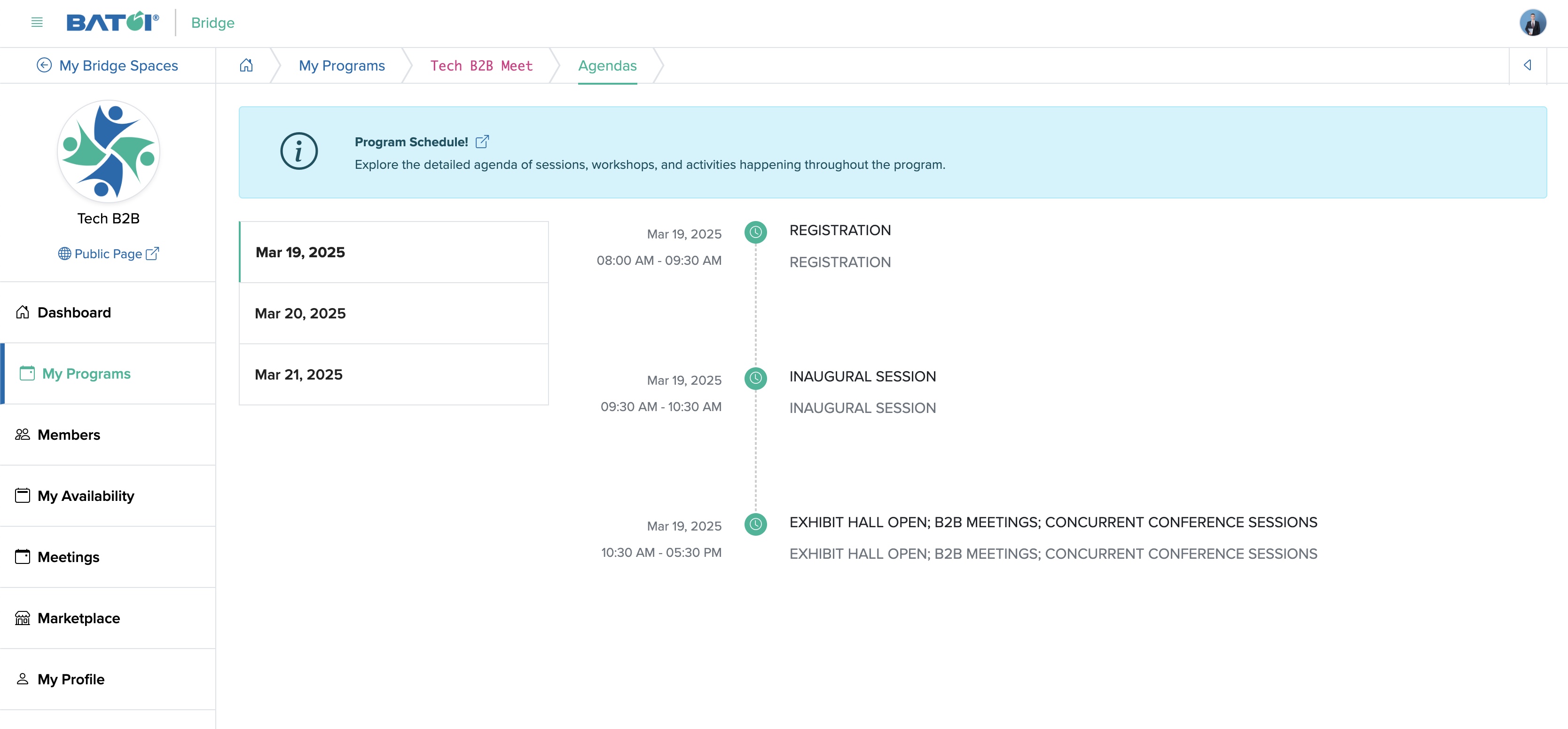
Task: Click the My Profile person icon
Action: tap(23, 679)
